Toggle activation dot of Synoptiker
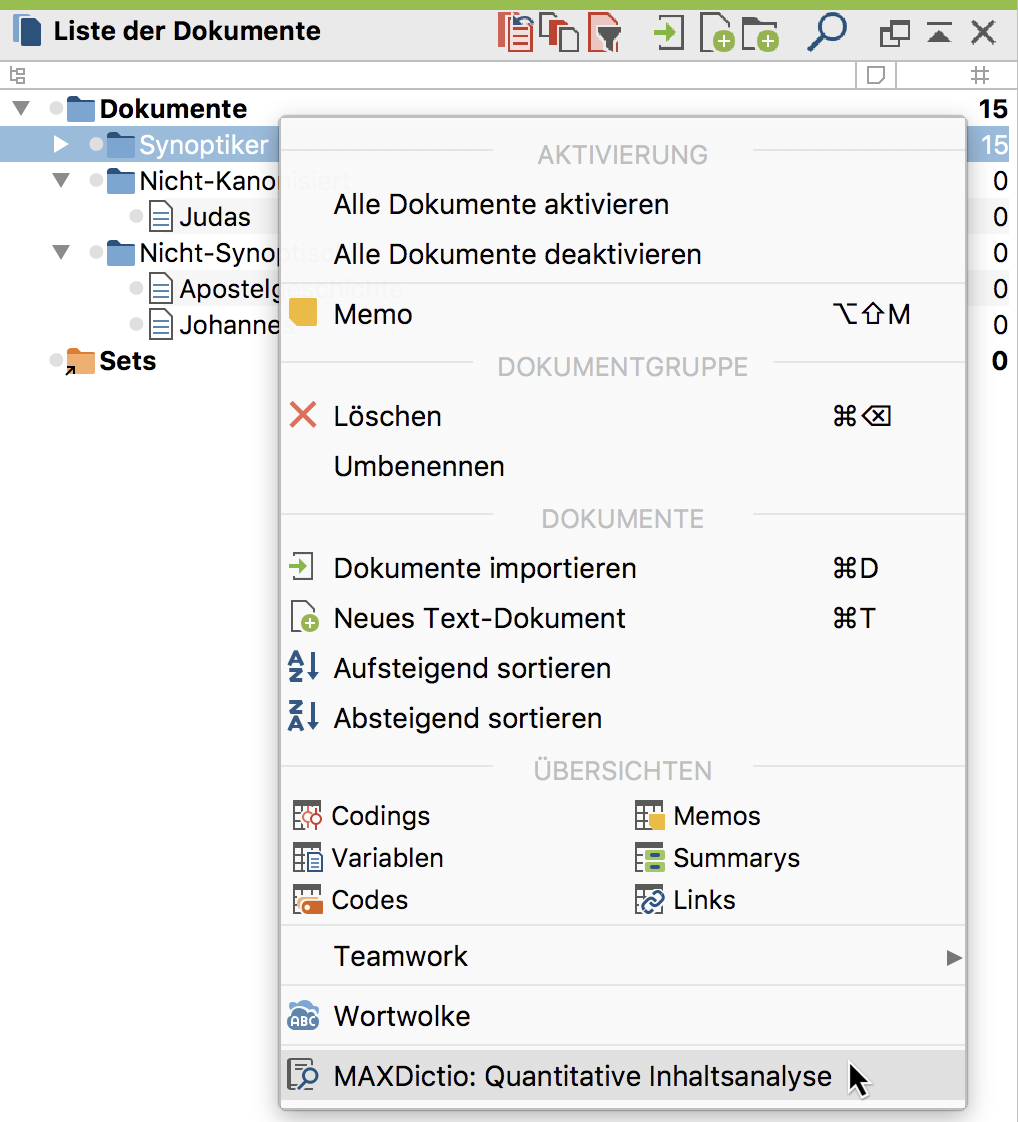Screen dimensions: 1018x1122 pos(96,145)
